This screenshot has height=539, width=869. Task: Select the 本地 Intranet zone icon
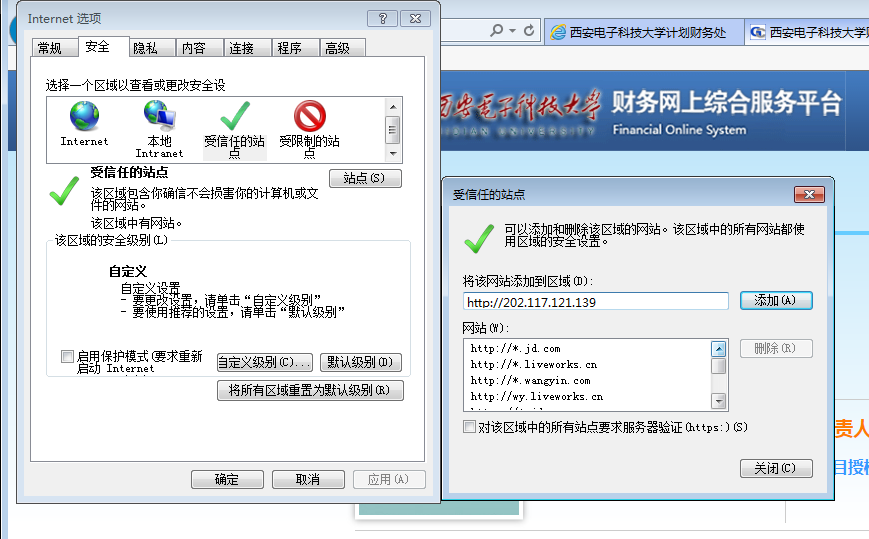[x=159, y=118]
